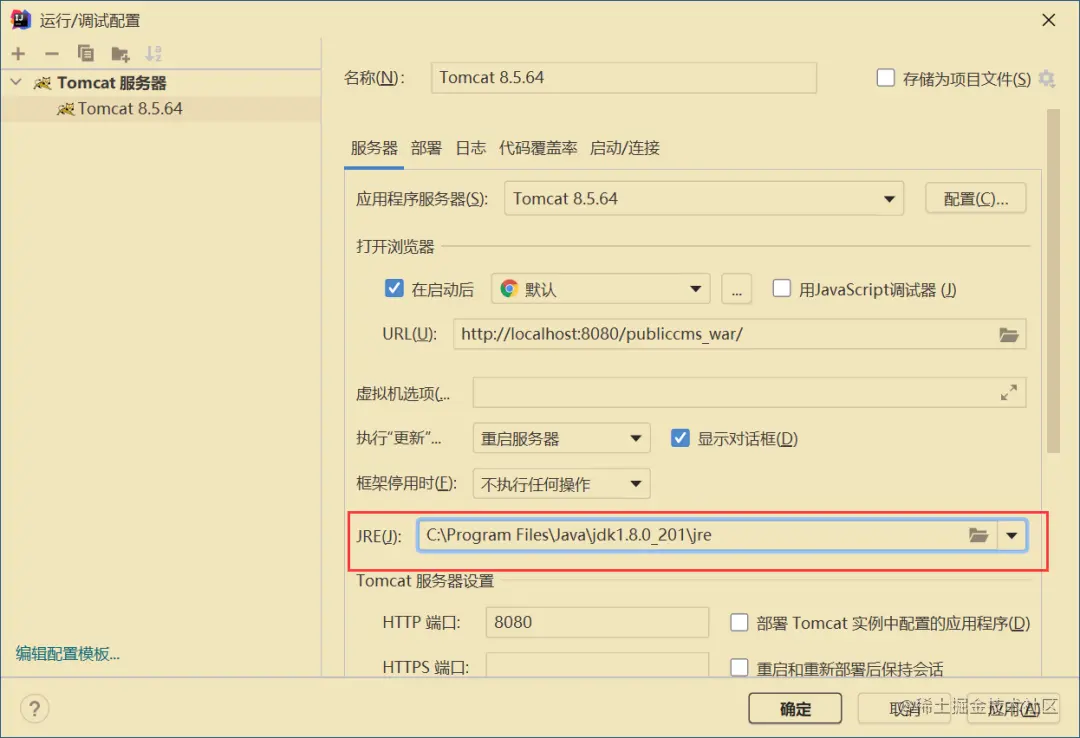Open the 不执行任何操作 frame deactivation dropdown
The width and height of the screenshot is (1080, 738).
[x=561, y=484]
